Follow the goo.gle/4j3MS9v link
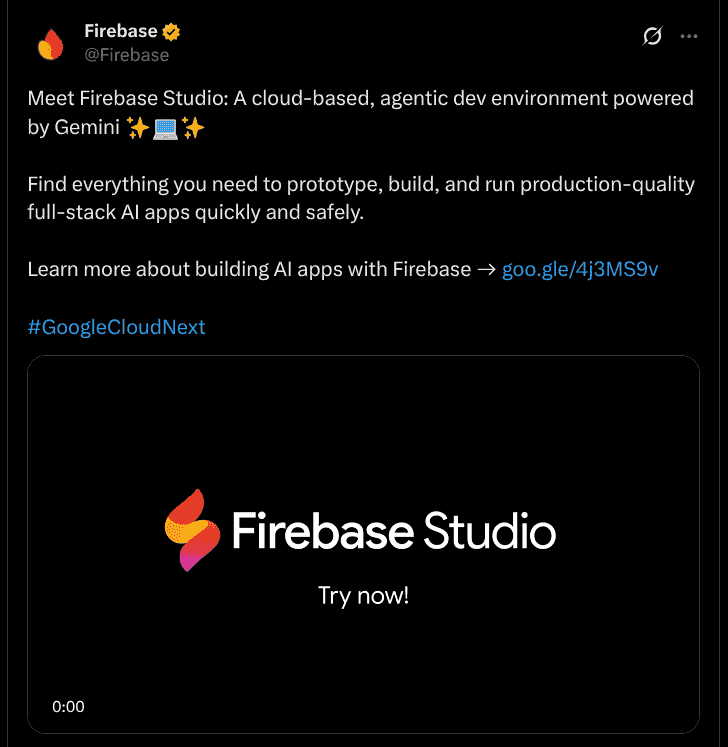 tap(580, 269)
